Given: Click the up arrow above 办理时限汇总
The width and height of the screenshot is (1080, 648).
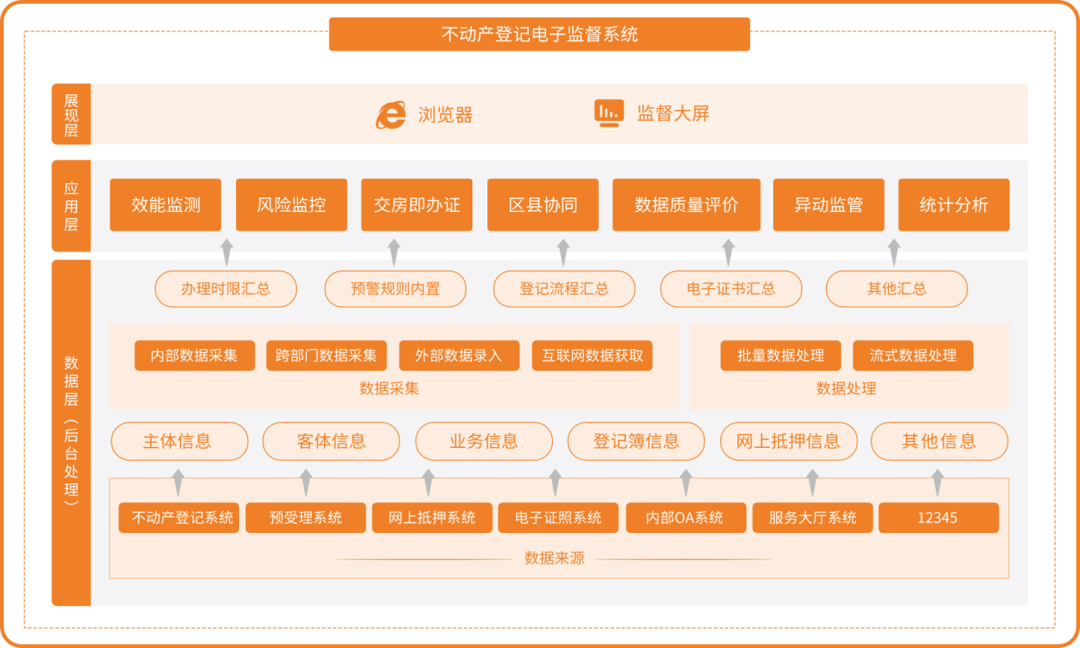Looking at the screenshot, I should [x=227, y=253].
